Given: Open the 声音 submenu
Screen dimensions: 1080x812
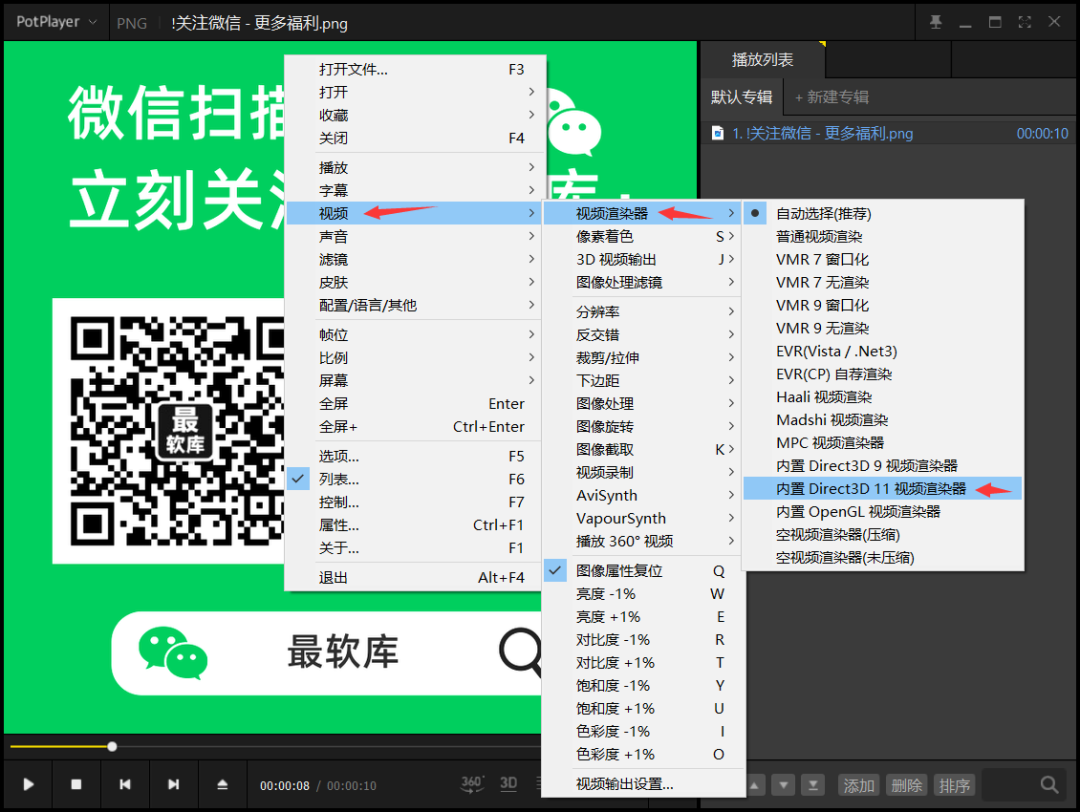Looking at the screenshot, I should point(415,236).
